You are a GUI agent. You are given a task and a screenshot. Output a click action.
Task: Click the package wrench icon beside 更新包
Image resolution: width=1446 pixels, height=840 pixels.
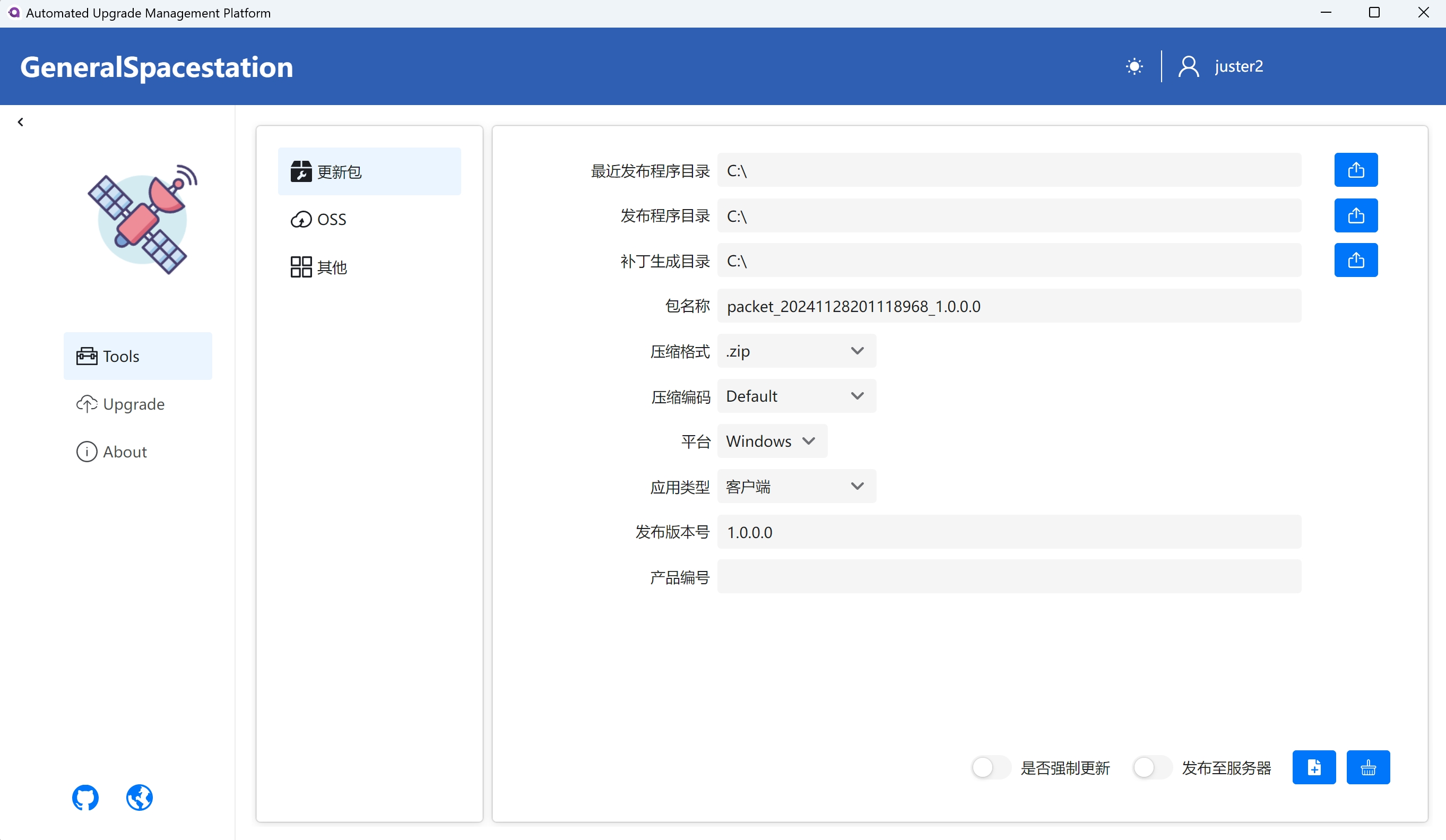tap(301, 171)
